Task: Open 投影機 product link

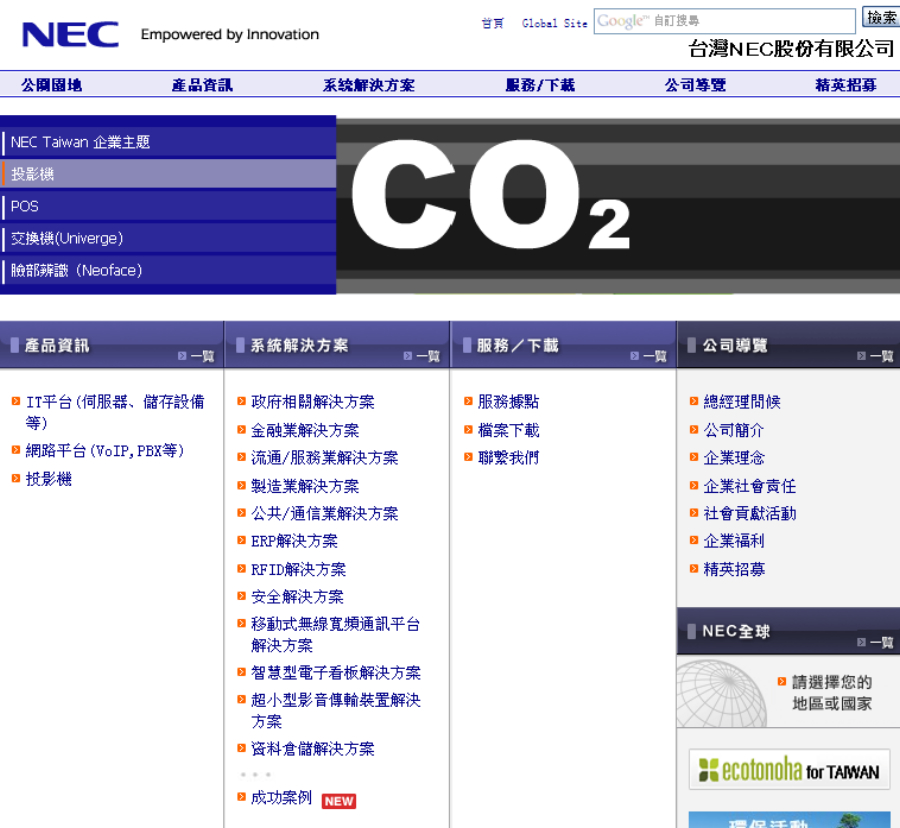Action: 49,479
